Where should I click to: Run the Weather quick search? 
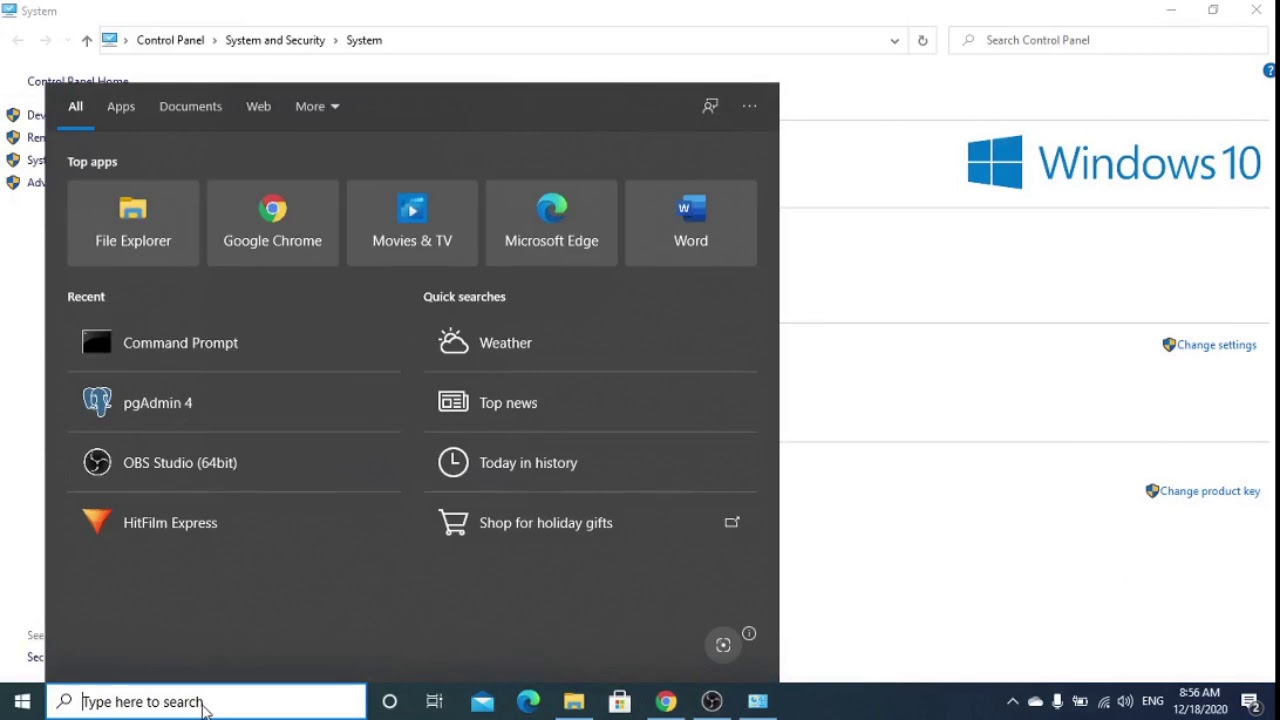point(590,343)
